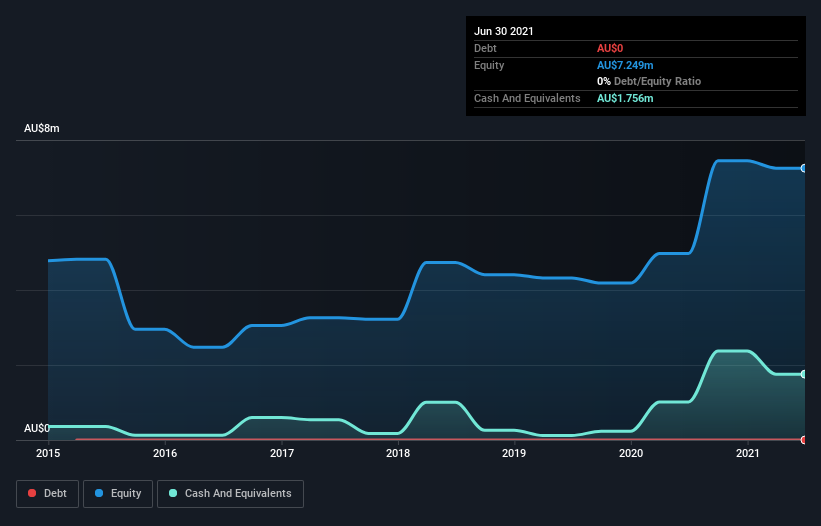Click the 2019 x-axis label
This screenshot has height=526, width=821.
point(514,453)
